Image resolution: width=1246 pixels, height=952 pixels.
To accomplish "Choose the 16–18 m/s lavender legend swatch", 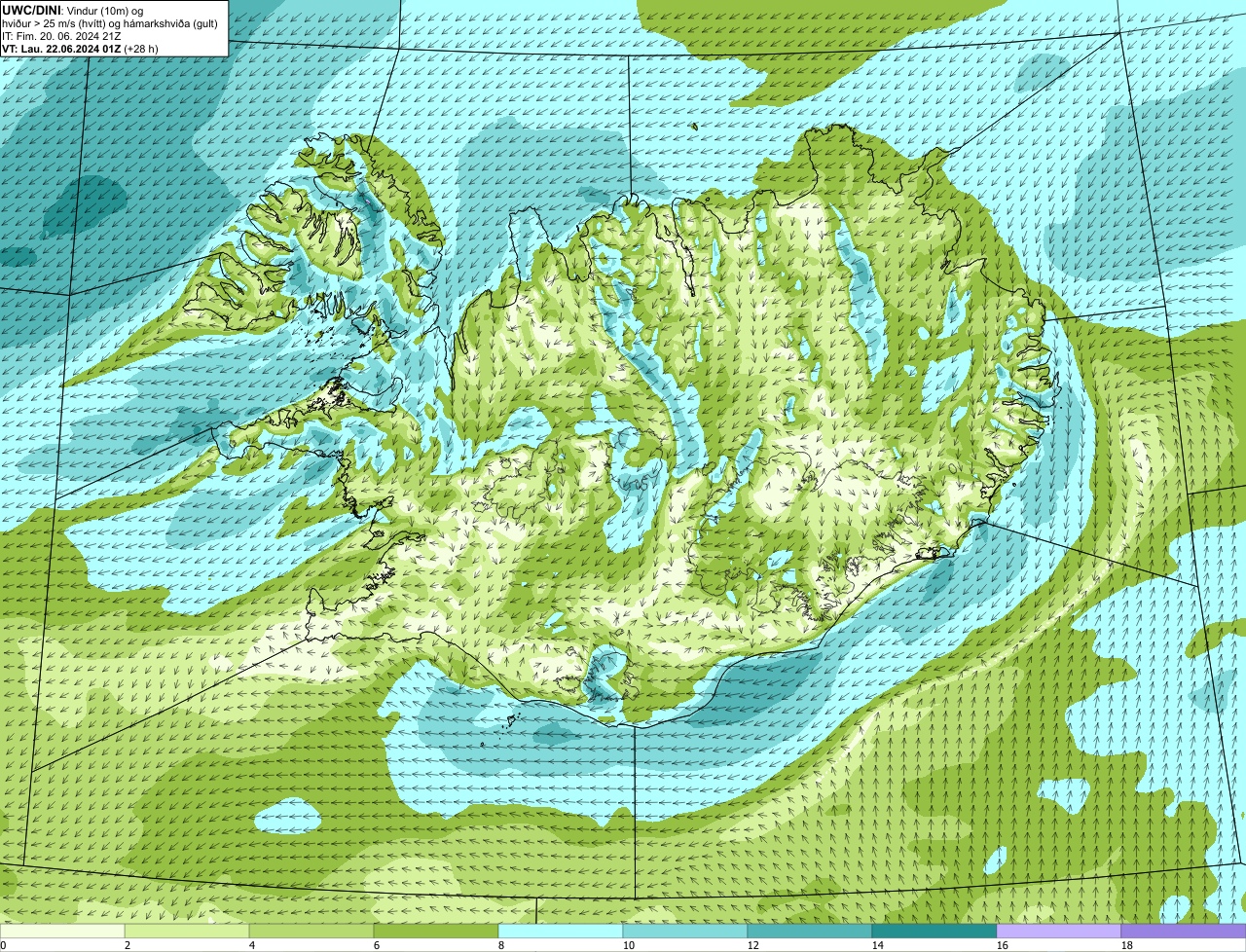I will tap(1059, 931).
